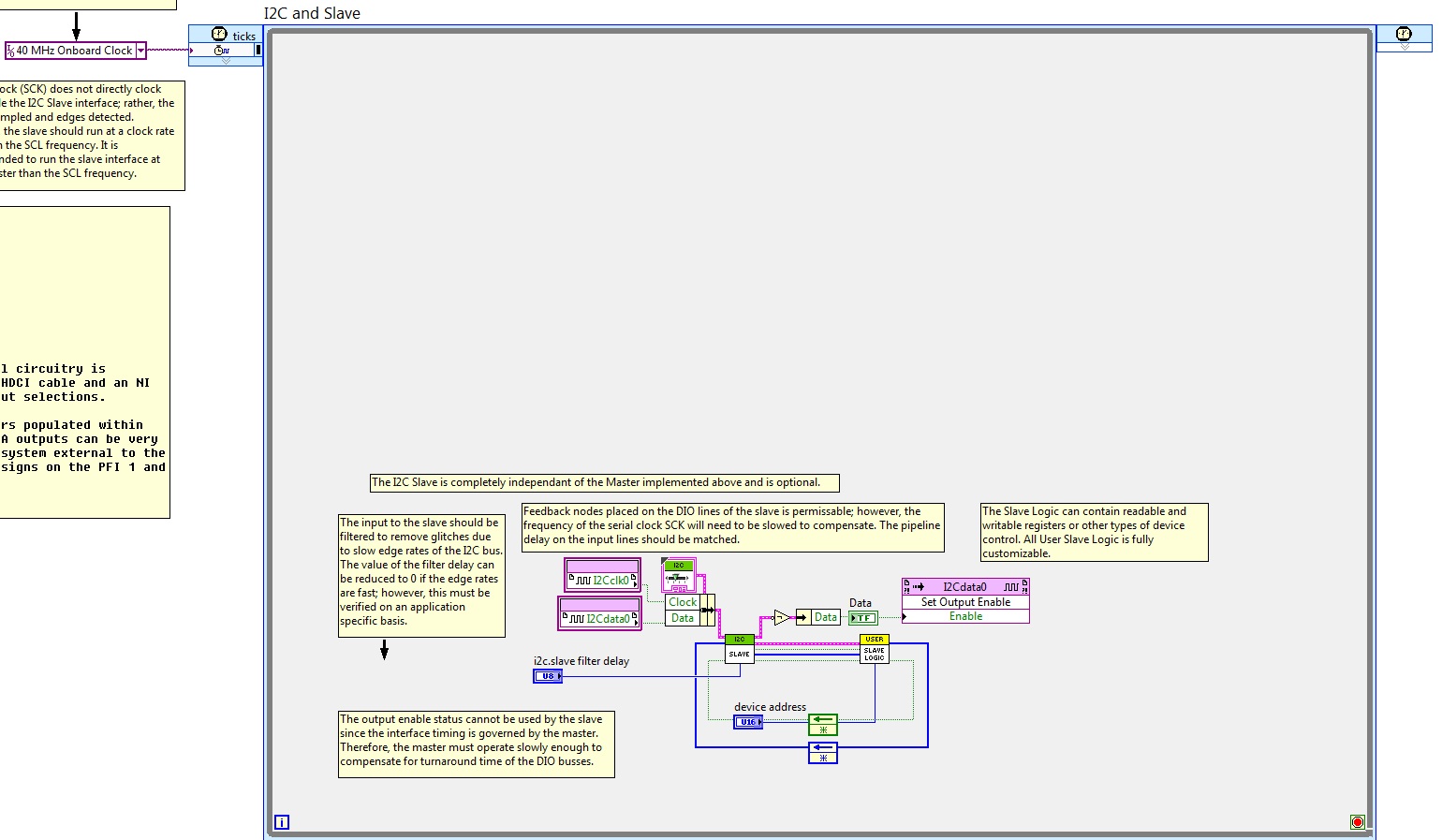Select the I2Cclk0 FPGA I/O node

tap(602, 575)
